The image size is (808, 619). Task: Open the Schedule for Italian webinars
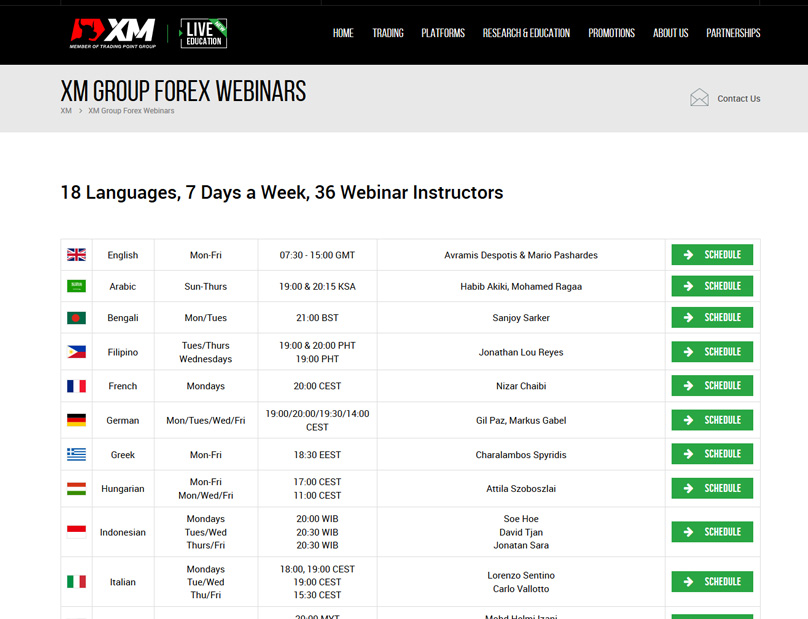(712, 581)
